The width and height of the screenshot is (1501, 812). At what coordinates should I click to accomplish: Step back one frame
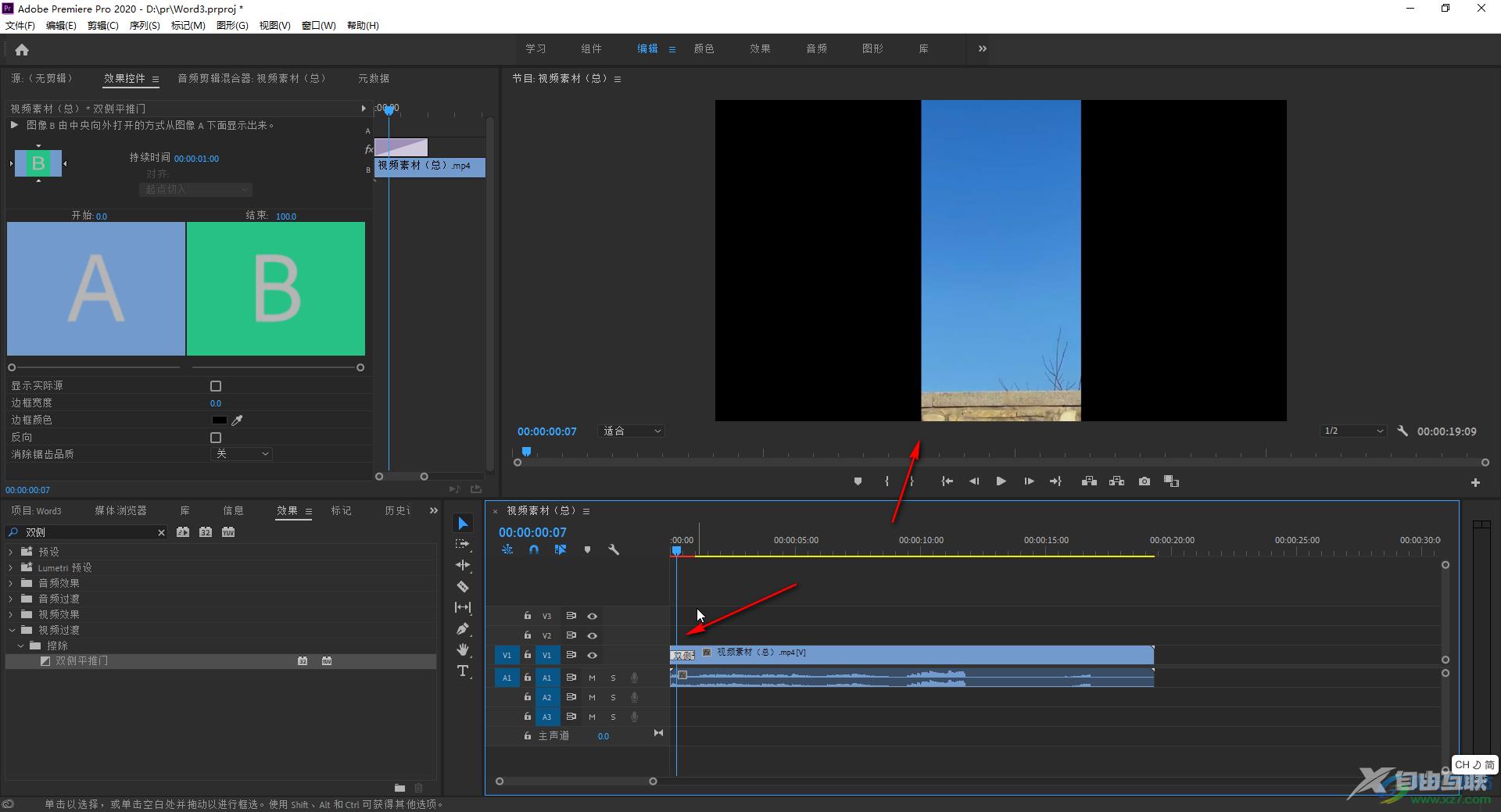pos(974,481)
